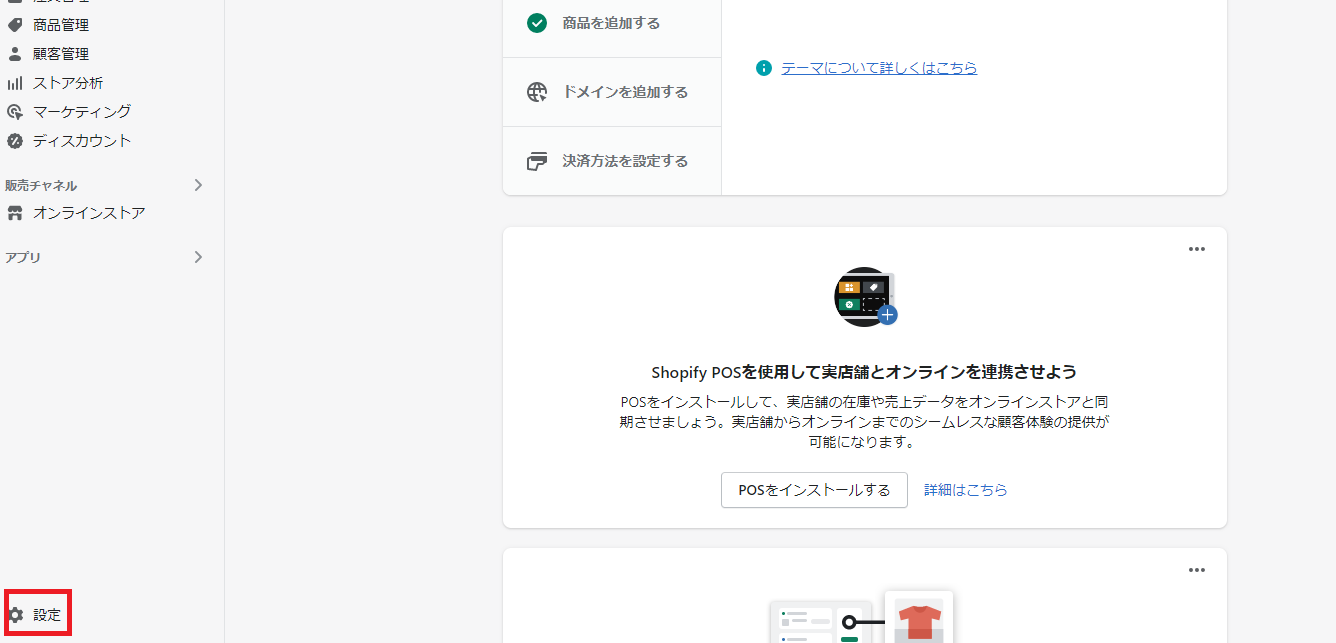
Task: Click the green checkmark on 商品を追加する
Action: point(537,23)
